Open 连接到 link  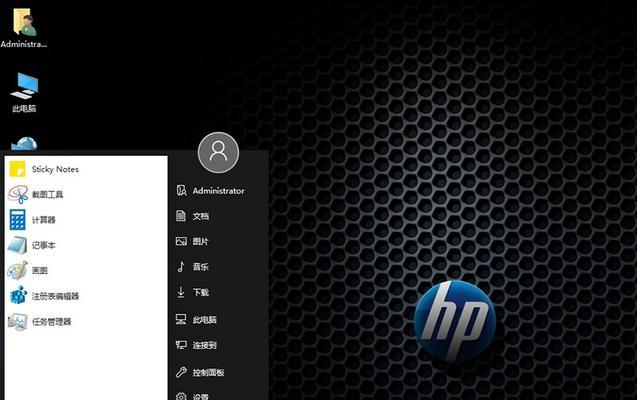point(205,345)
